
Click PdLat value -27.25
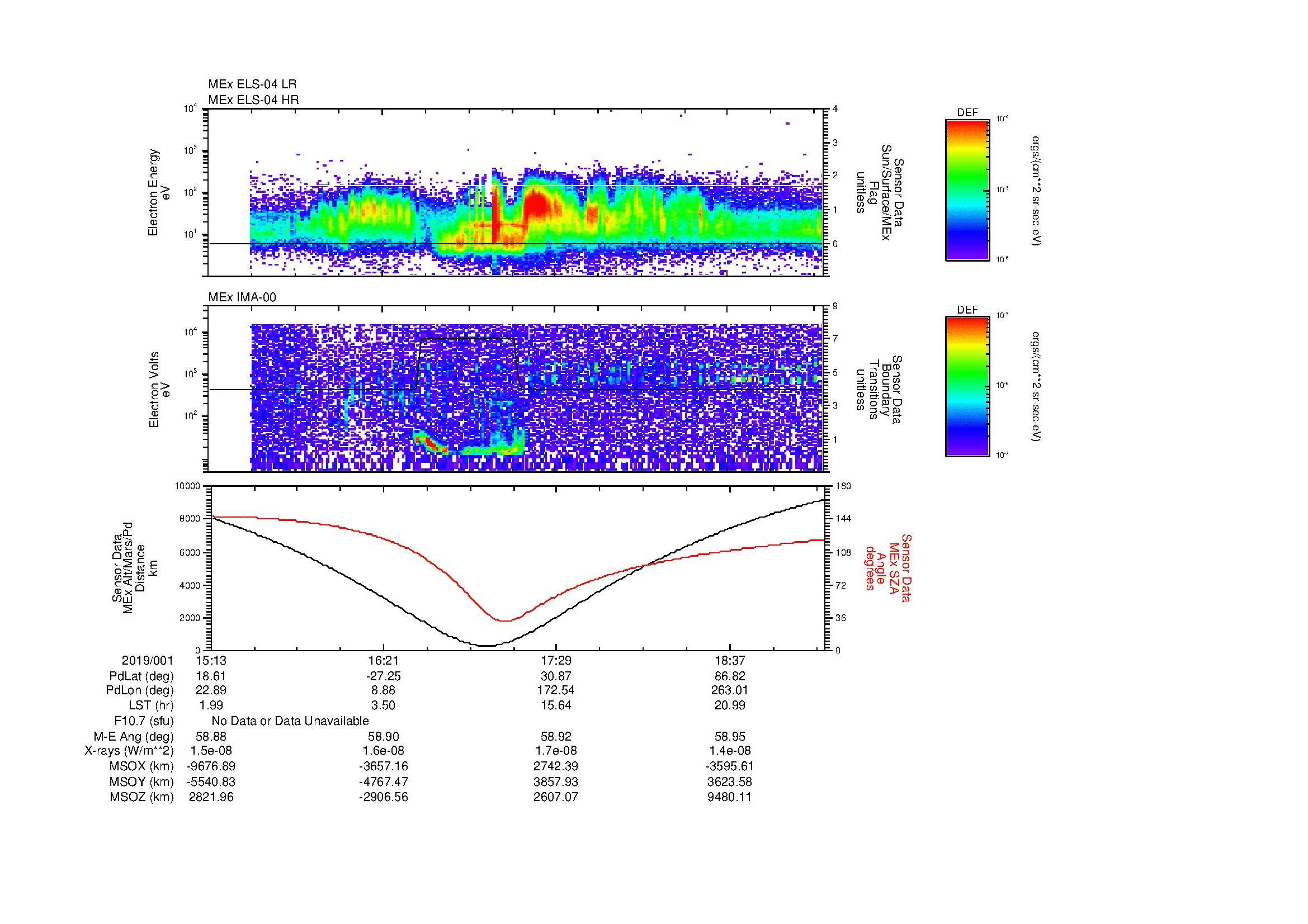click(x=384, y=676)
